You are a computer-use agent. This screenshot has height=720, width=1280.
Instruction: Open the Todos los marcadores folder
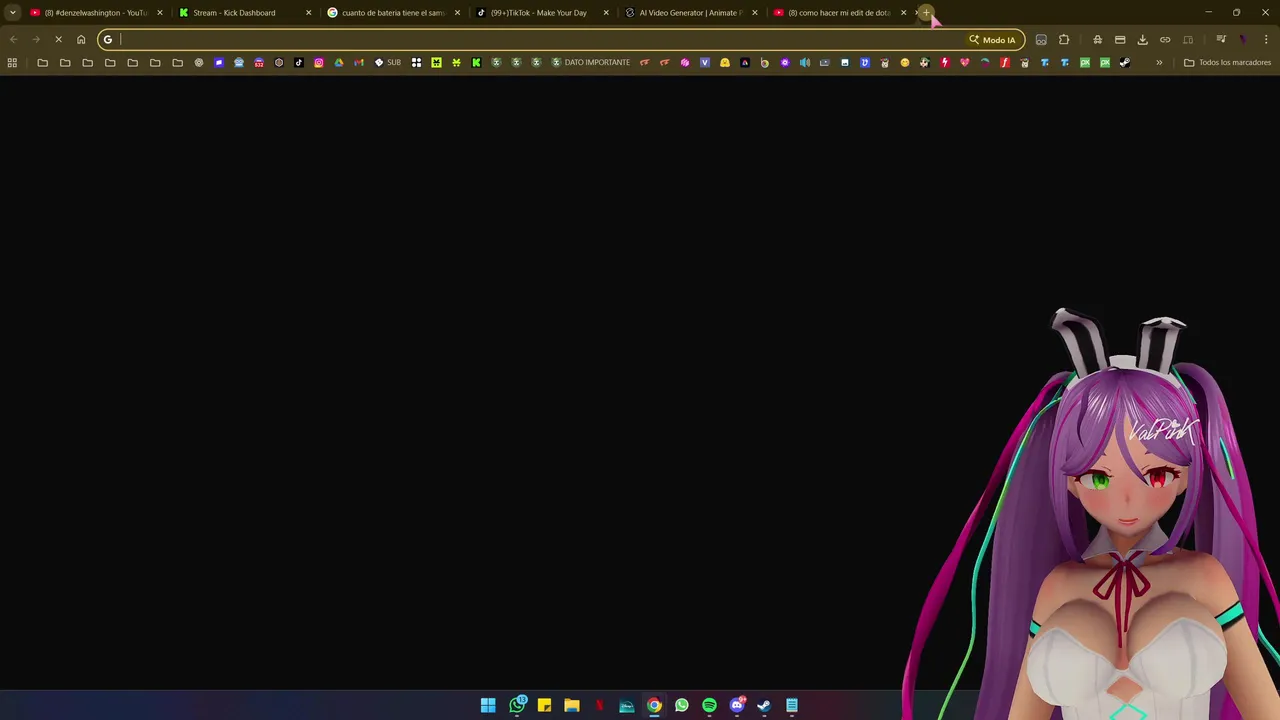pos(1227,63)
